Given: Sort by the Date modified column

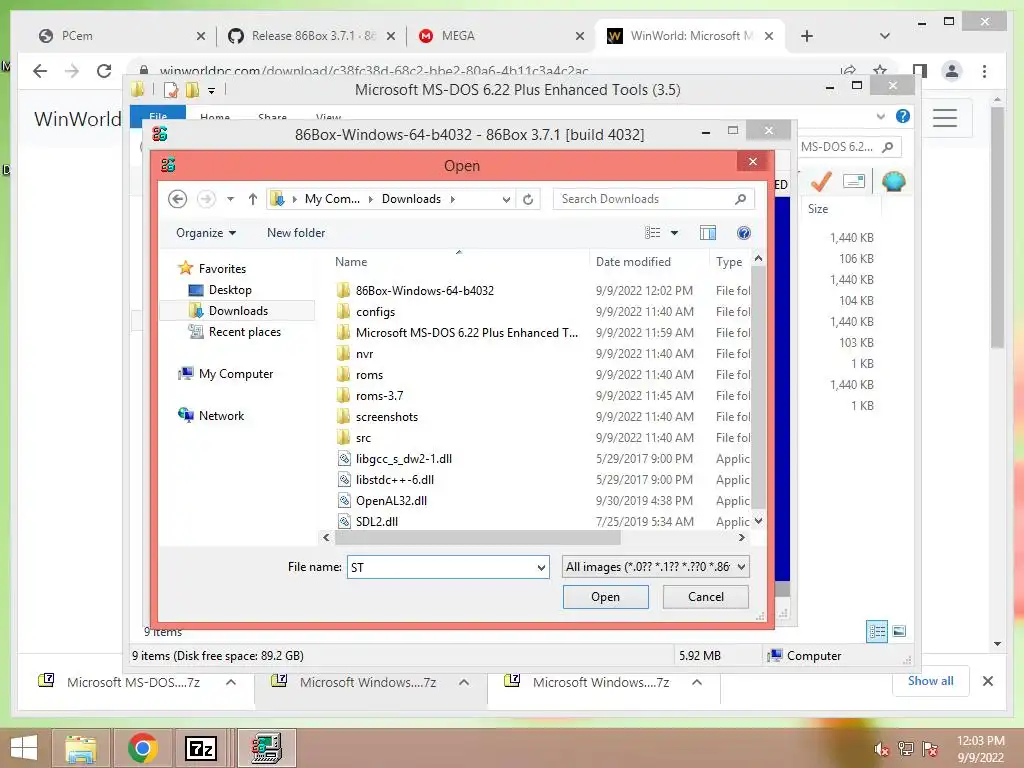Looking at the screenshot, I should tap(633, 261).
